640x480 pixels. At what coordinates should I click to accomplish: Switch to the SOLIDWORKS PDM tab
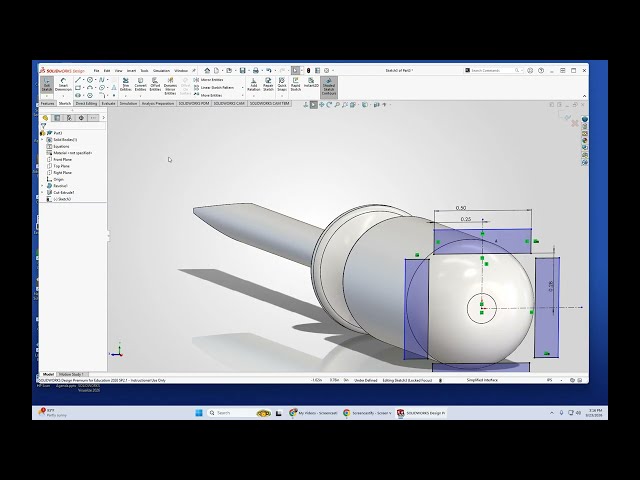193,103
